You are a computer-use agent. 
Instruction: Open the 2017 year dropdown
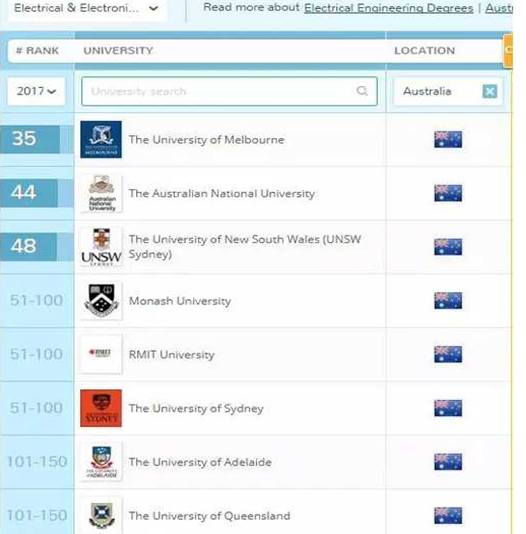click(x=36, y=91)
